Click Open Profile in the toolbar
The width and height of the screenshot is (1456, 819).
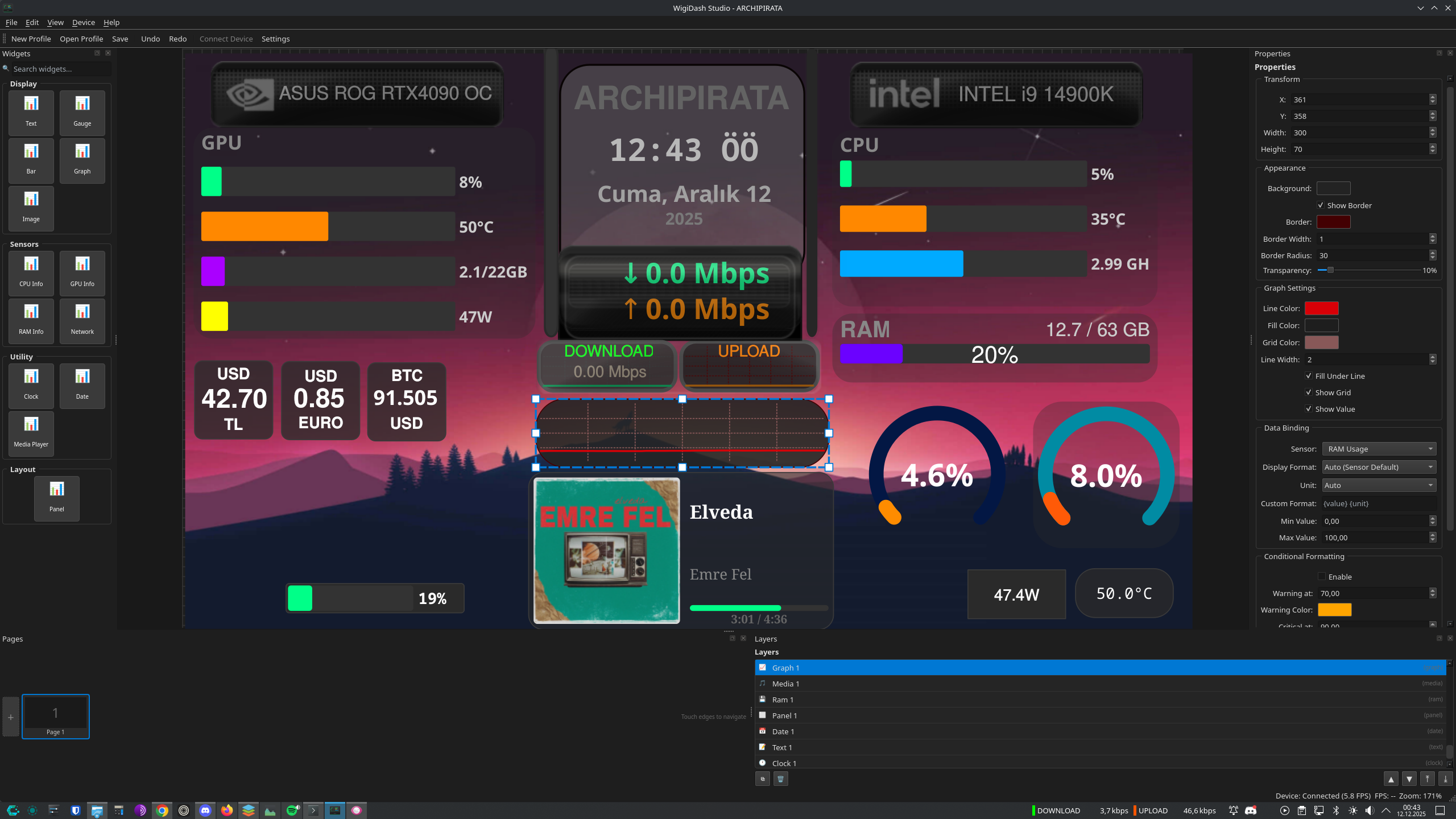[x=81, y=39]
